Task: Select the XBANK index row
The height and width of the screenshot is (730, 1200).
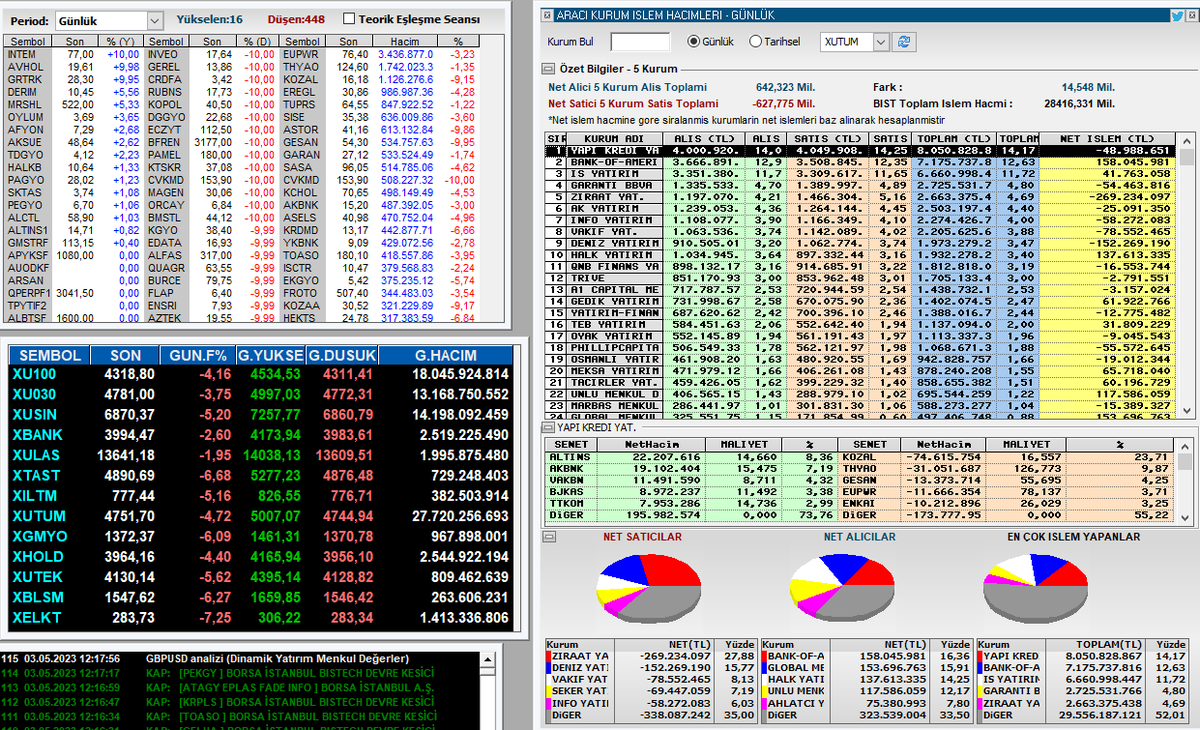Action: coord(261,435)
